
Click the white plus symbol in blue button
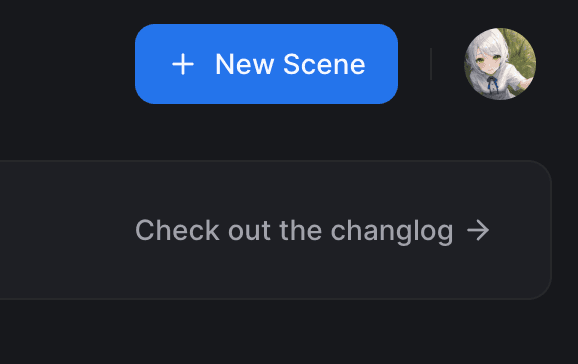(183, 64)
